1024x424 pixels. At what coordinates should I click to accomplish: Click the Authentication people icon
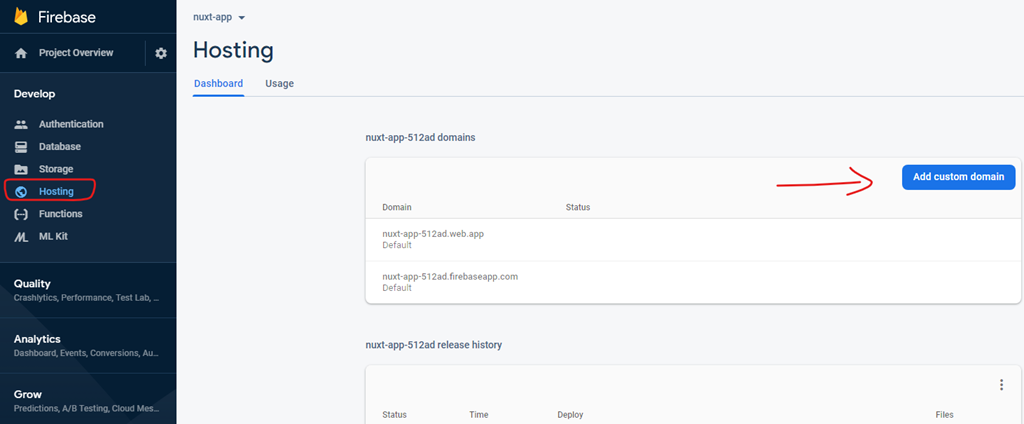[x=21, y=124]
